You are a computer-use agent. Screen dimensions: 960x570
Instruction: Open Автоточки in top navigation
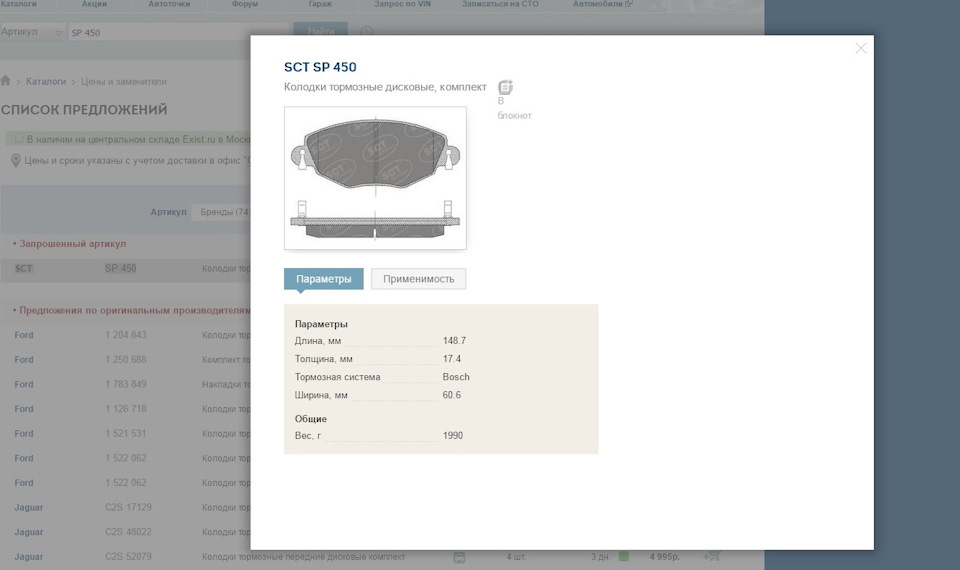(x=169, y=4)
